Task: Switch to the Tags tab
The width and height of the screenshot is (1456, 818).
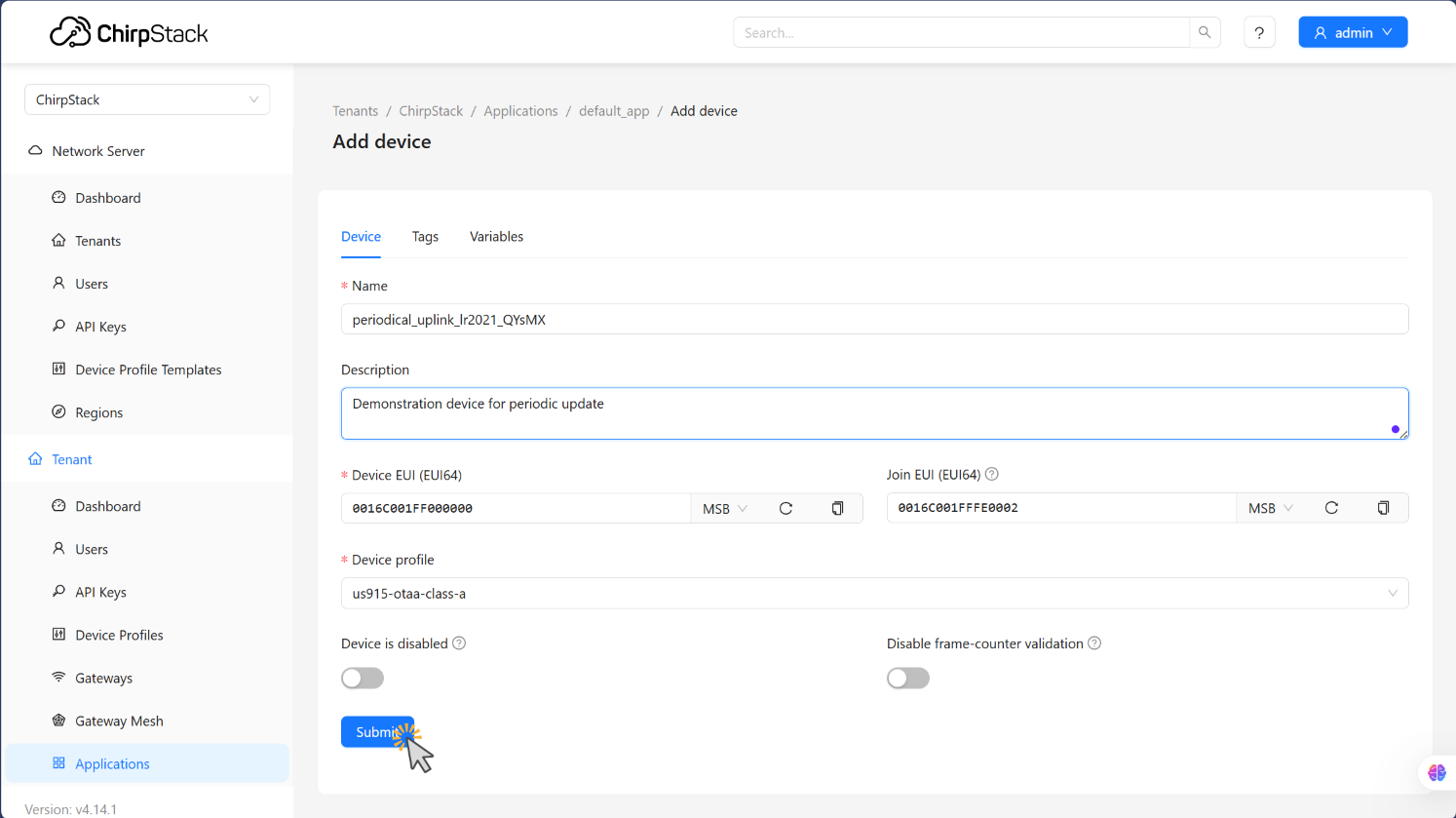Action: click(x=425, y=237)
